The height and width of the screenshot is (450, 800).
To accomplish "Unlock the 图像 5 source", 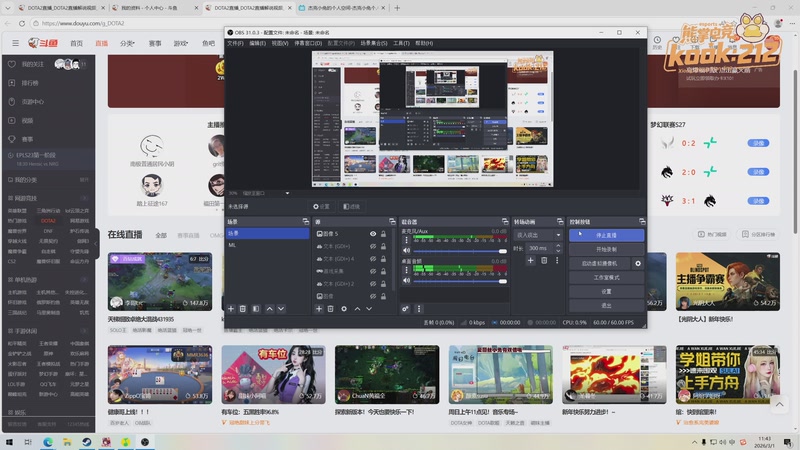I will [383, 234].
